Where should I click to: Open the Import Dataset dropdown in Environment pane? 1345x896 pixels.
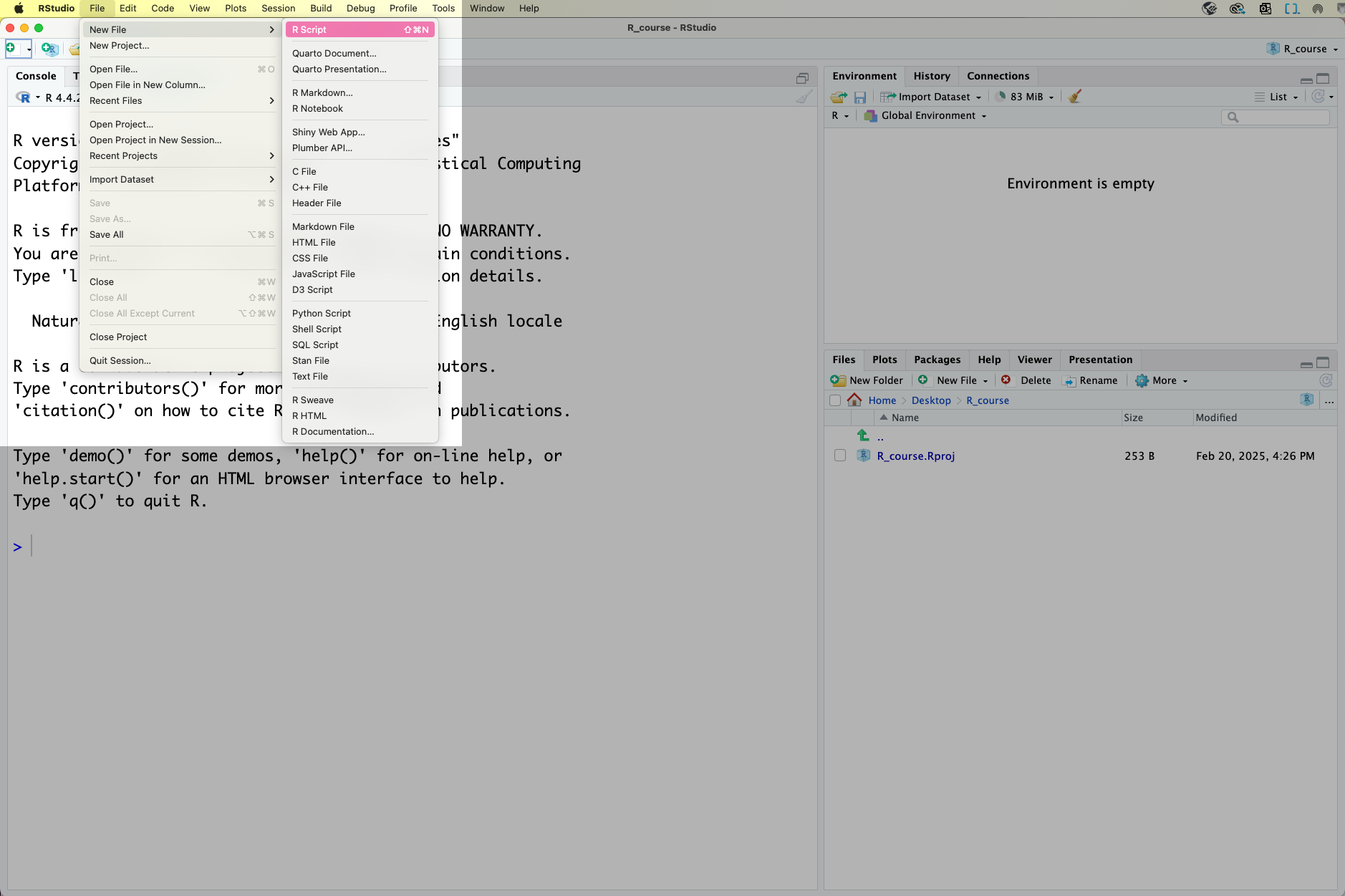coord(930,97)
